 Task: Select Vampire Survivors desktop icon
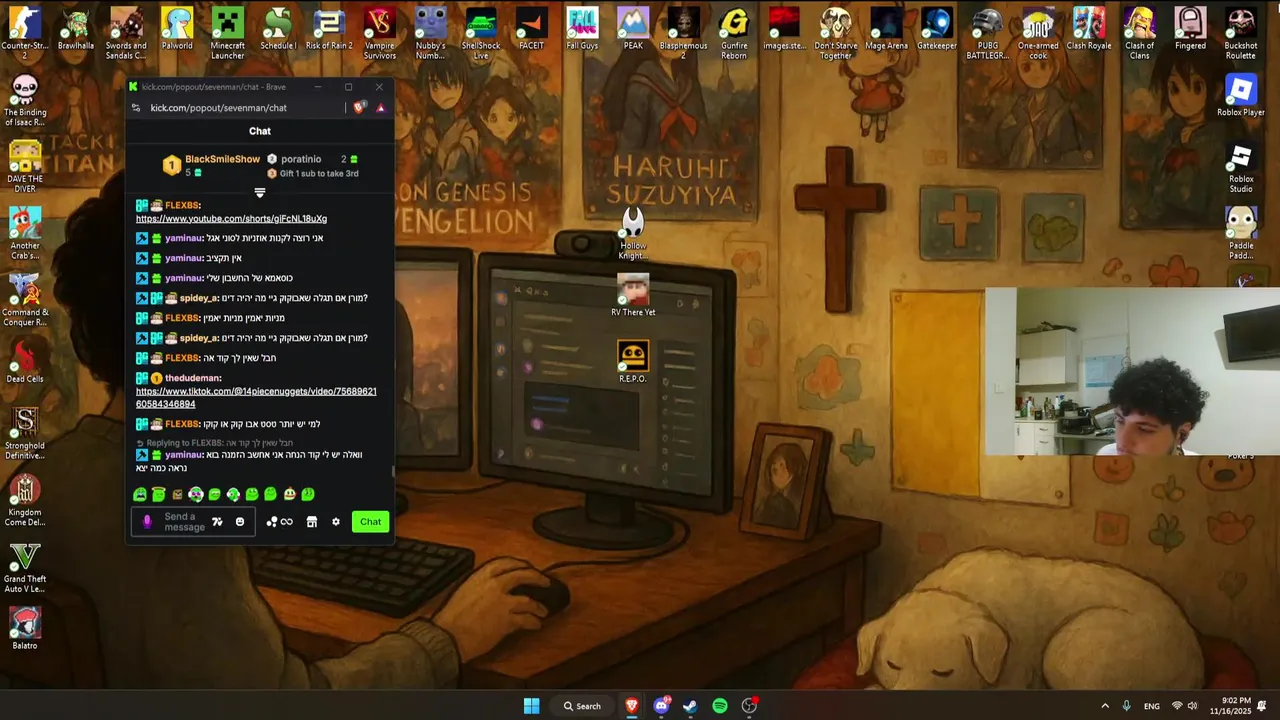click(380, 32)
